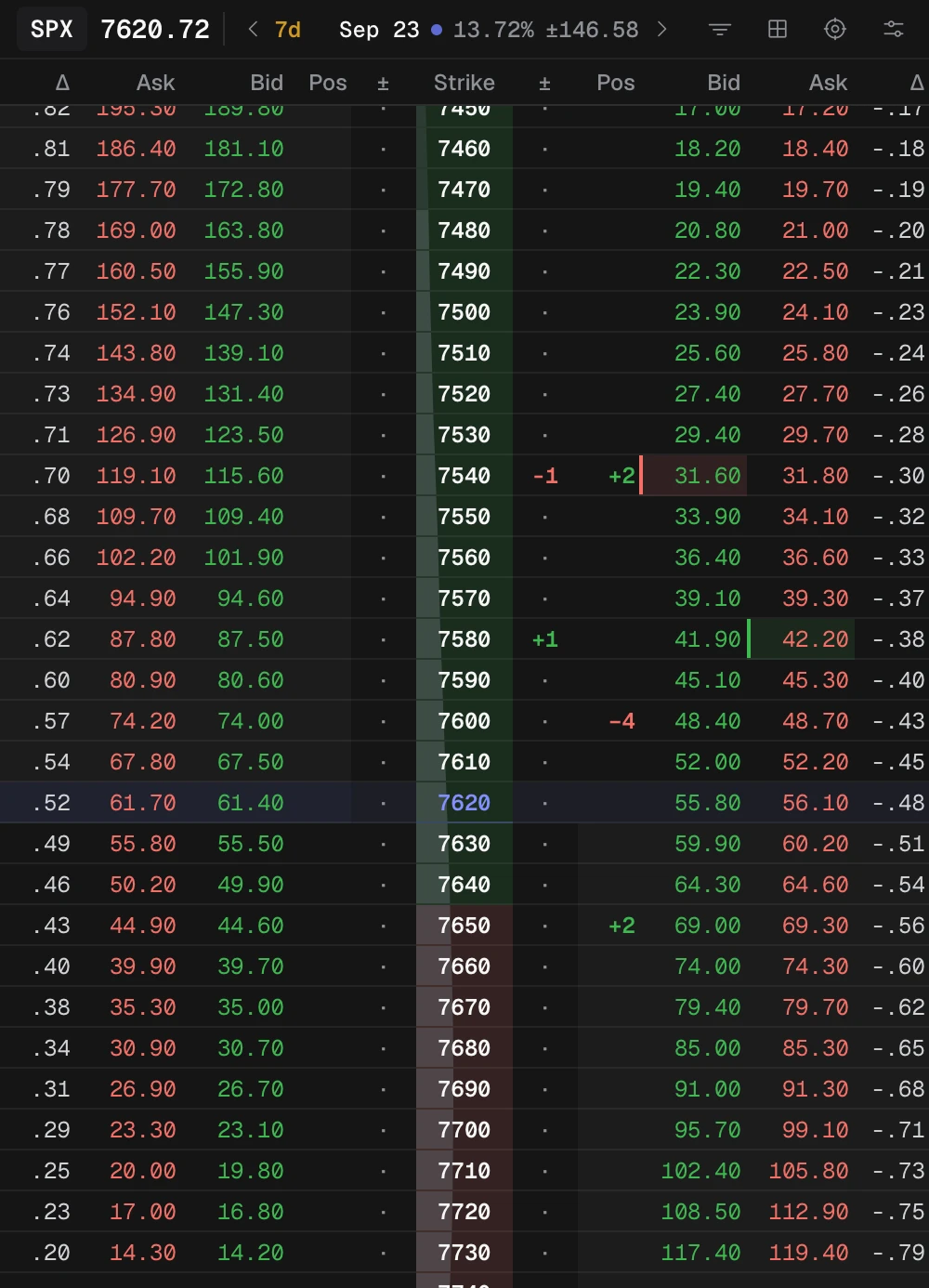The image size is (929, 1288).
Task: Select the 7700 strike
Action: coord(464,1130)
